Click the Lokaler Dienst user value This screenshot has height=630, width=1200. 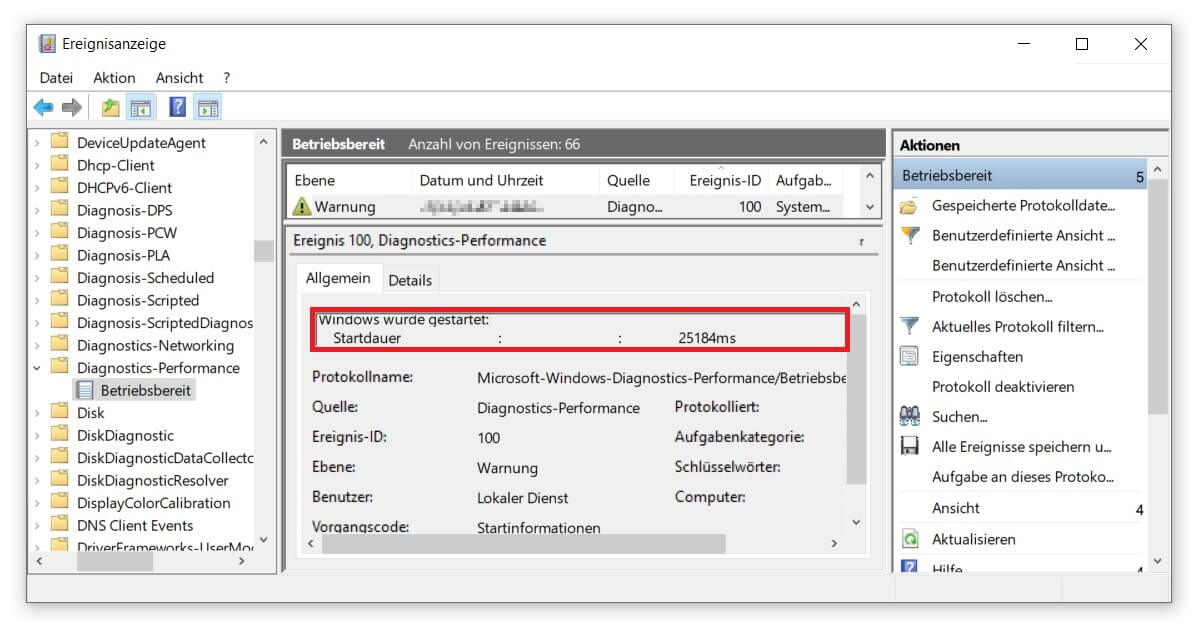[x=523, y=497]
